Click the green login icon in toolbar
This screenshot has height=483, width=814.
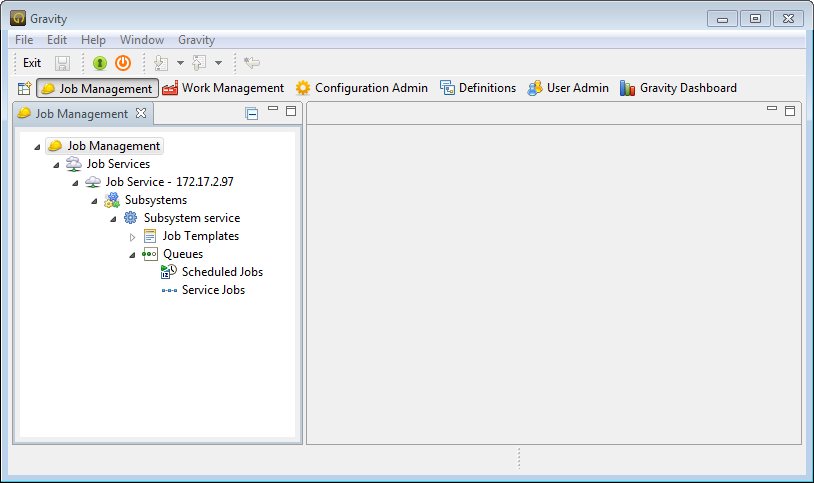pyautogui.click(x=100, y=63)
